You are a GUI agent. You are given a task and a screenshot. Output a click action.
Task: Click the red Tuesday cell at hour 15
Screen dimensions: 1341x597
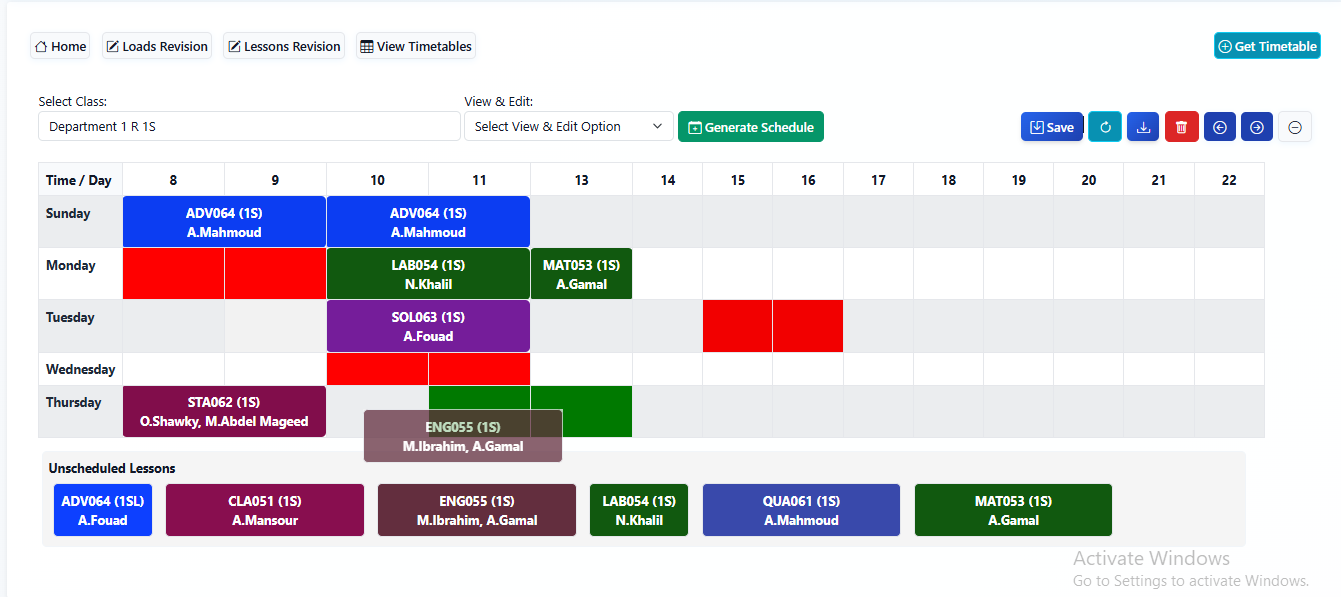point(737,326)
